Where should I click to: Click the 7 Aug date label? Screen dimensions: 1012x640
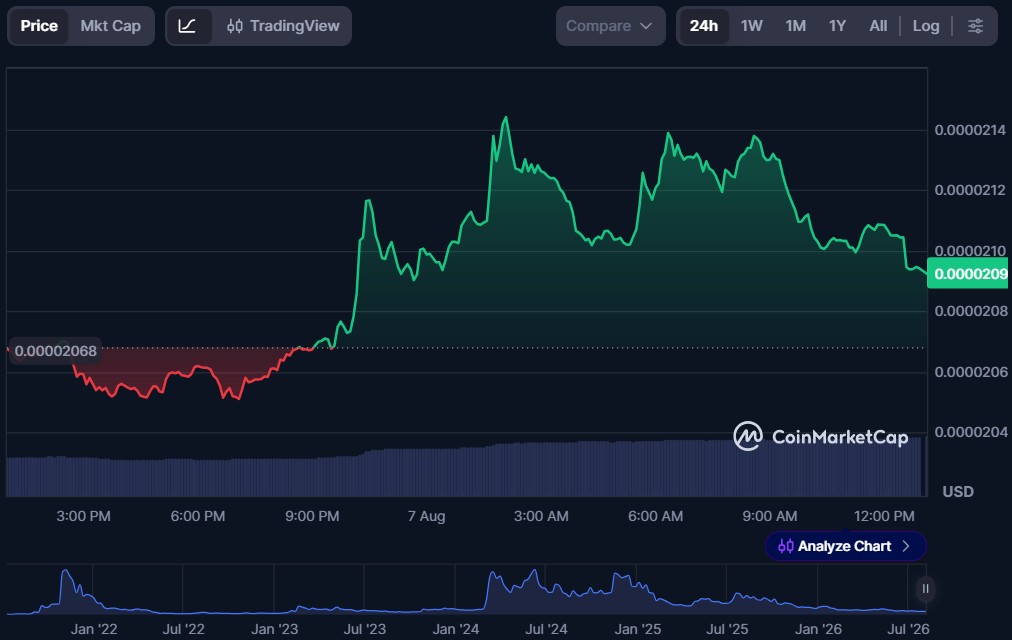427,516
